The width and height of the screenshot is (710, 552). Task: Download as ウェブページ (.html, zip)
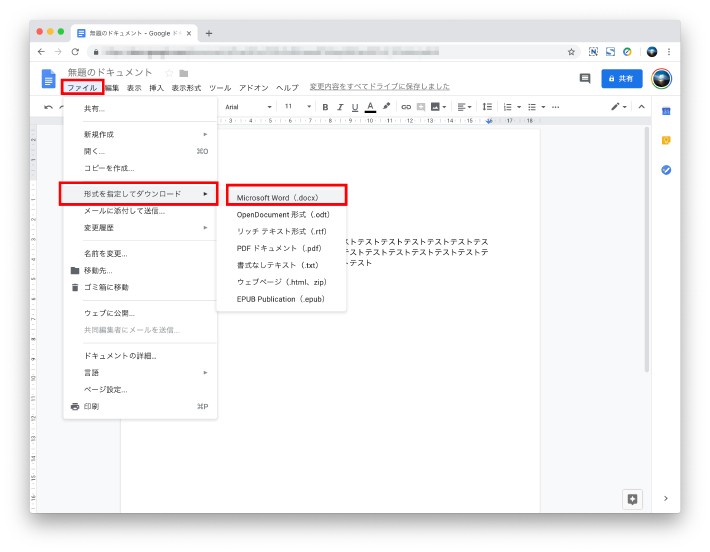point(282,282)
